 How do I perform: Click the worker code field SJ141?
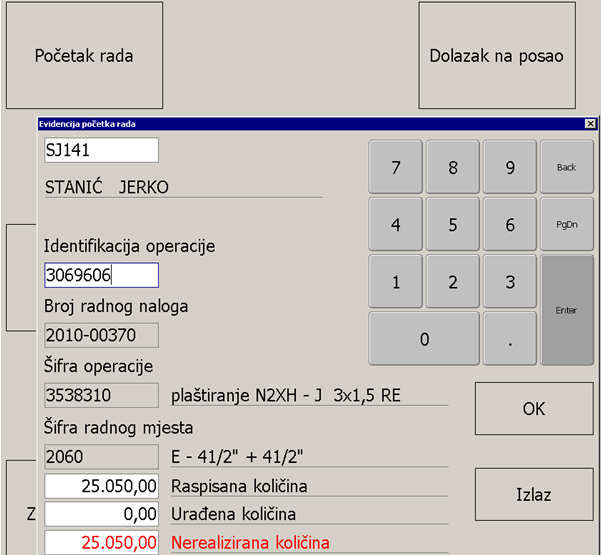101,150
